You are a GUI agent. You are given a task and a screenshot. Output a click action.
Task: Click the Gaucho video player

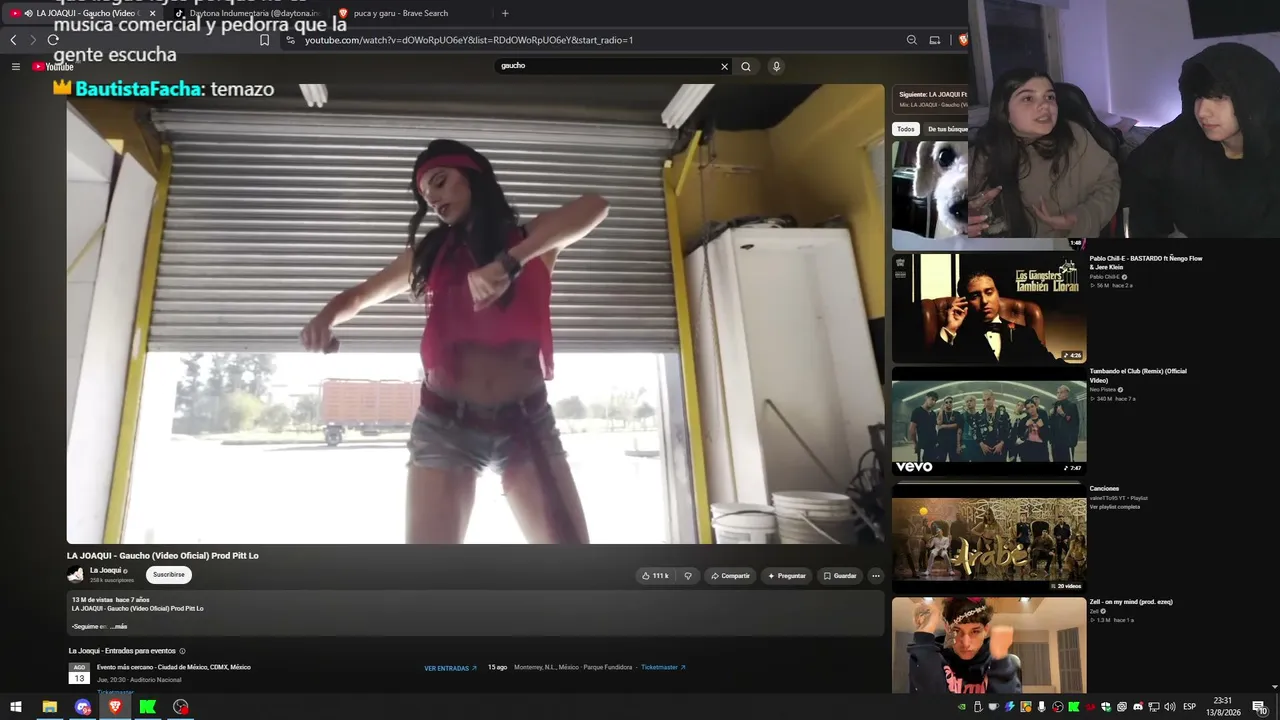475,313
